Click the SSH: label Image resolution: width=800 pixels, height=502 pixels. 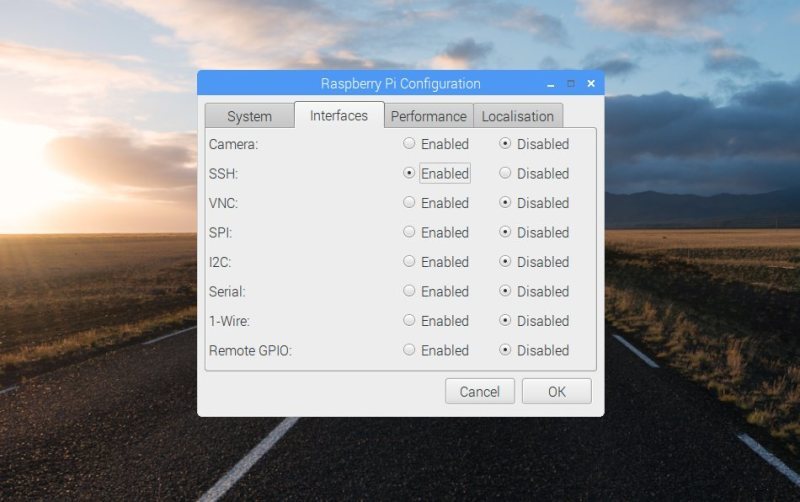click(223, 174)
